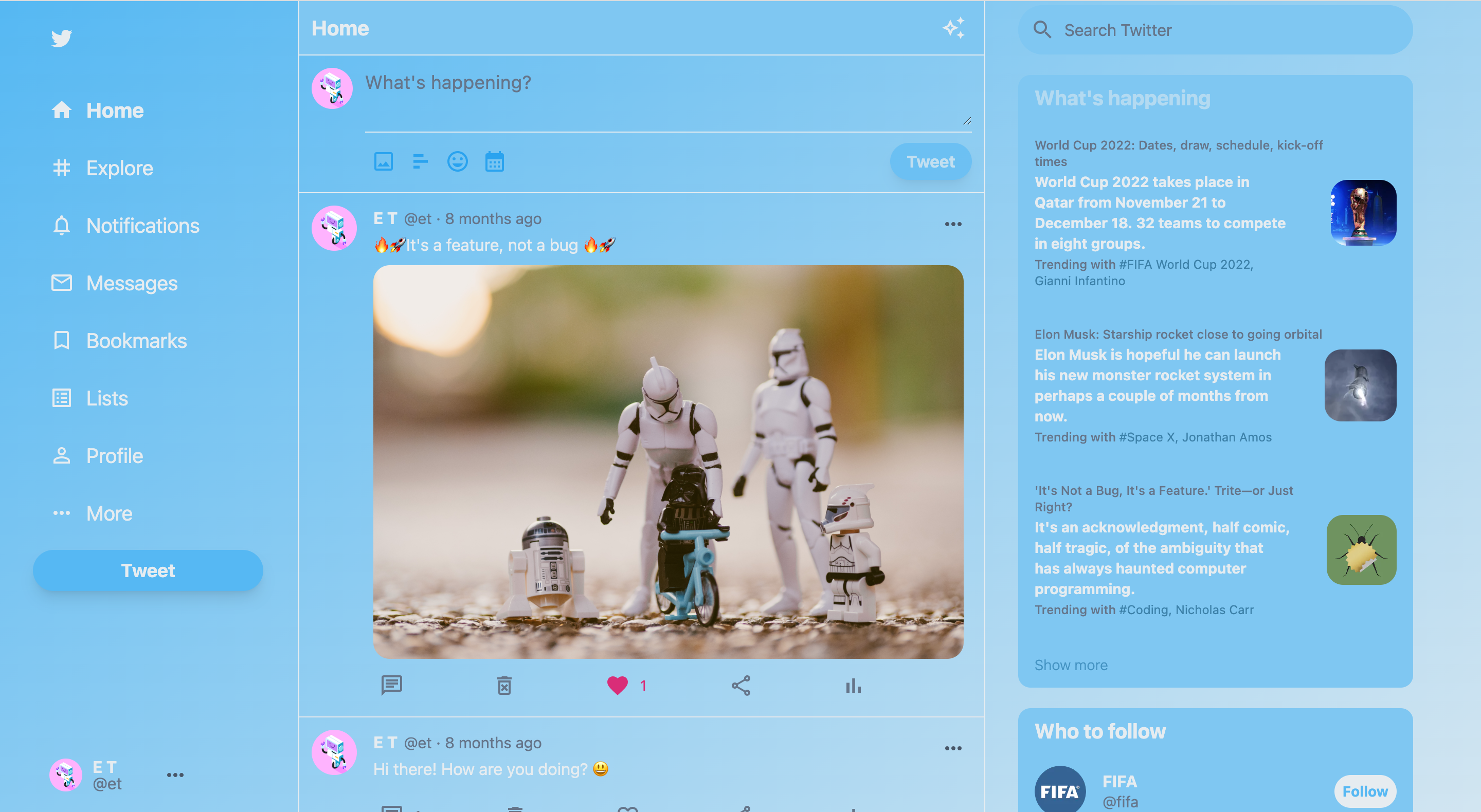Viewport: 1481px width, 812px height.
Task: Click the FIFA profile logo
Action: click(x=1059, y=790)
